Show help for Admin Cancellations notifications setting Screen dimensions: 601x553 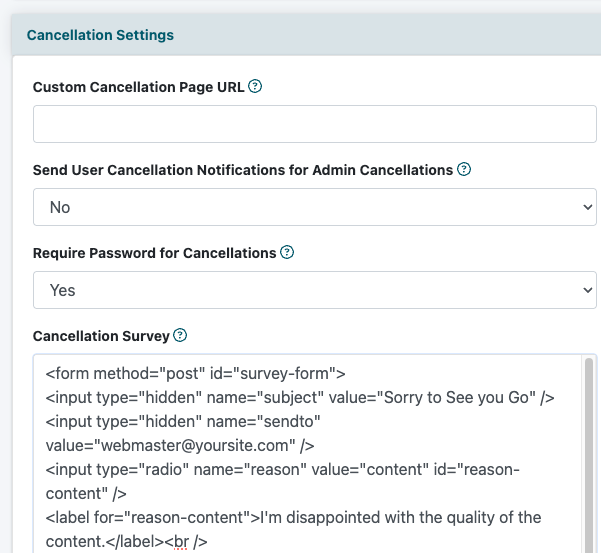pos(464,169)
